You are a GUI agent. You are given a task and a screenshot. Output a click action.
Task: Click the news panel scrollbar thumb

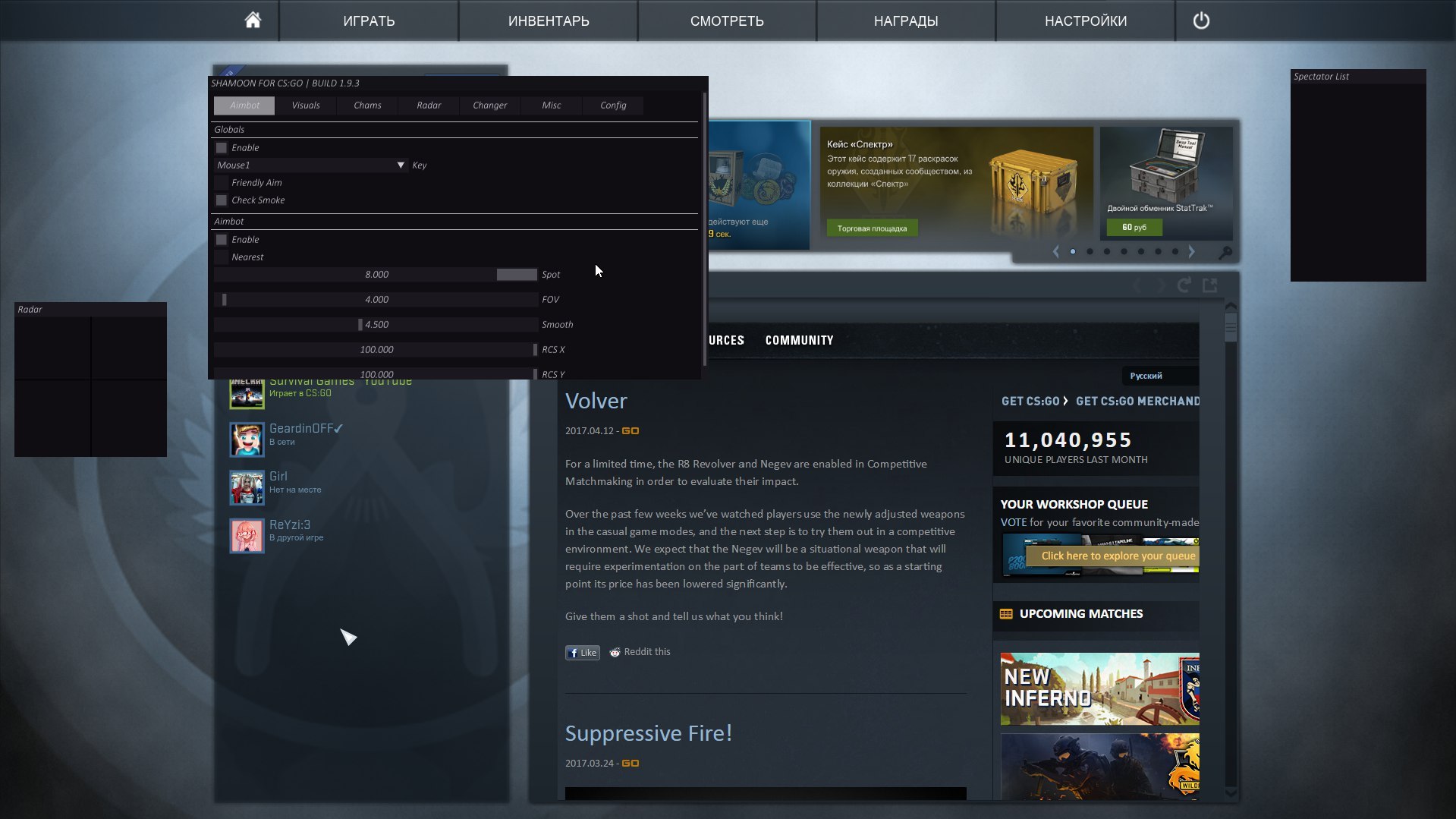tap(1231, 327)
